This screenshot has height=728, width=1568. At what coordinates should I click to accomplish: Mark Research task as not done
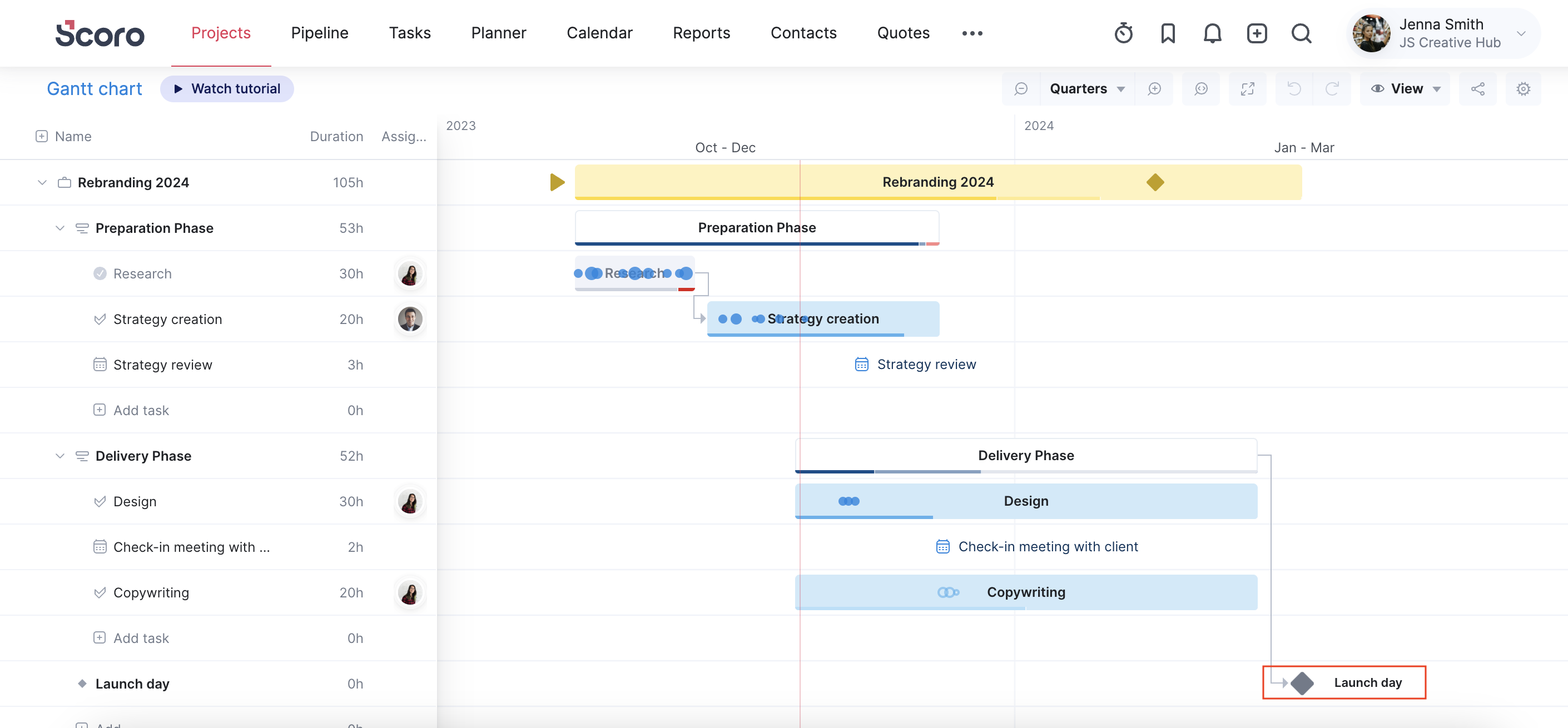[x=100, y=273]
